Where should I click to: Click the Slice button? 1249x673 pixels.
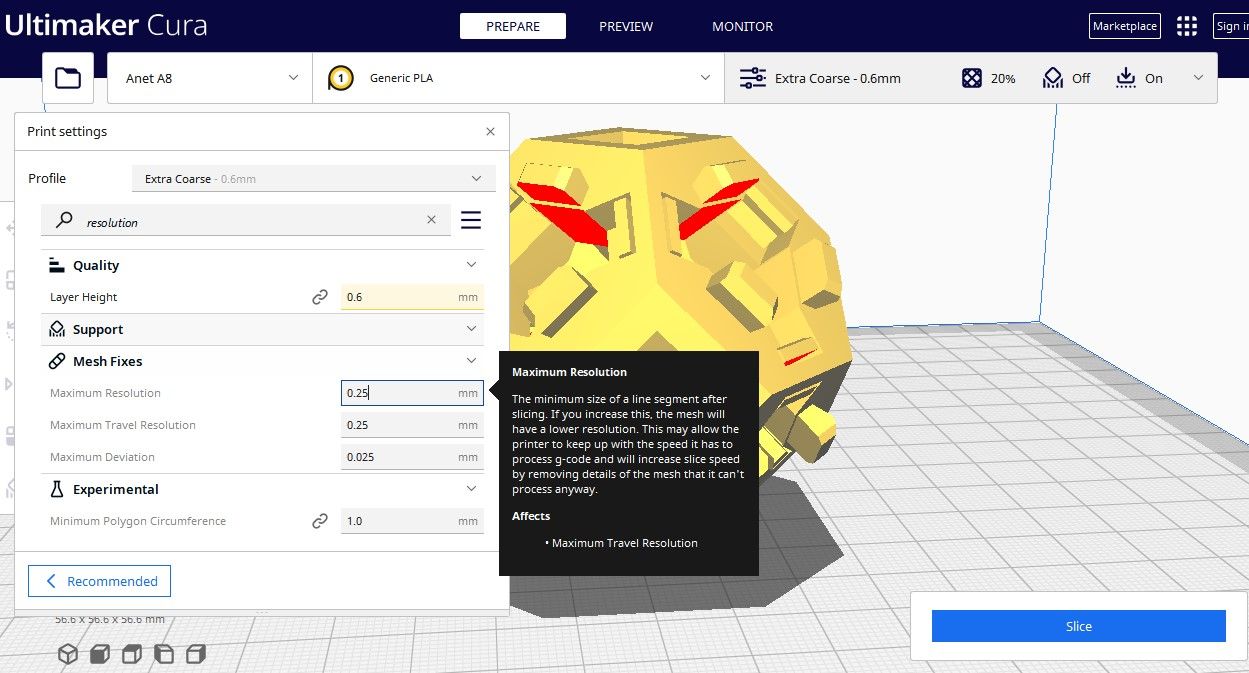pyautogui.click(x=1078, y=626)
